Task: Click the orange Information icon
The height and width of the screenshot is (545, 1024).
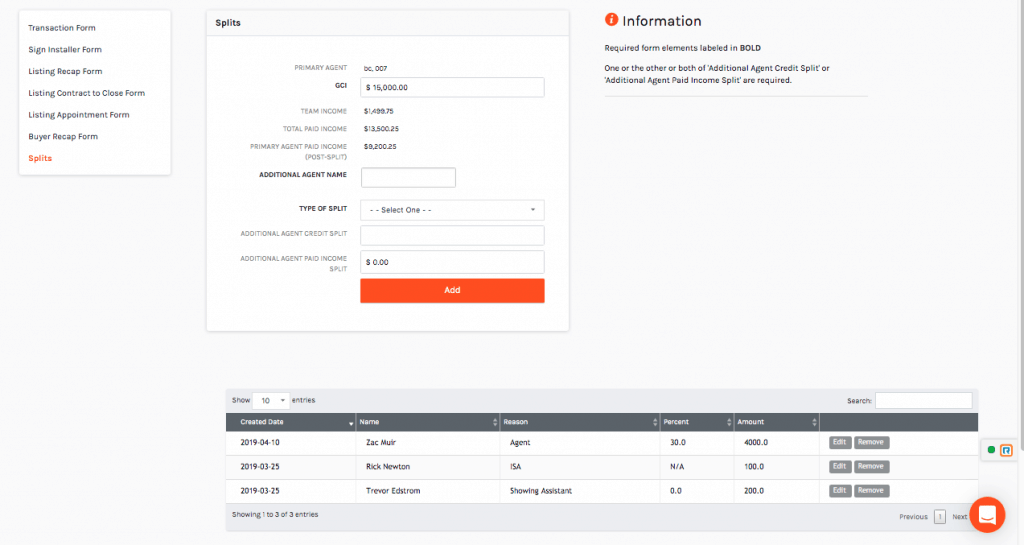Action: click(611, 20)
